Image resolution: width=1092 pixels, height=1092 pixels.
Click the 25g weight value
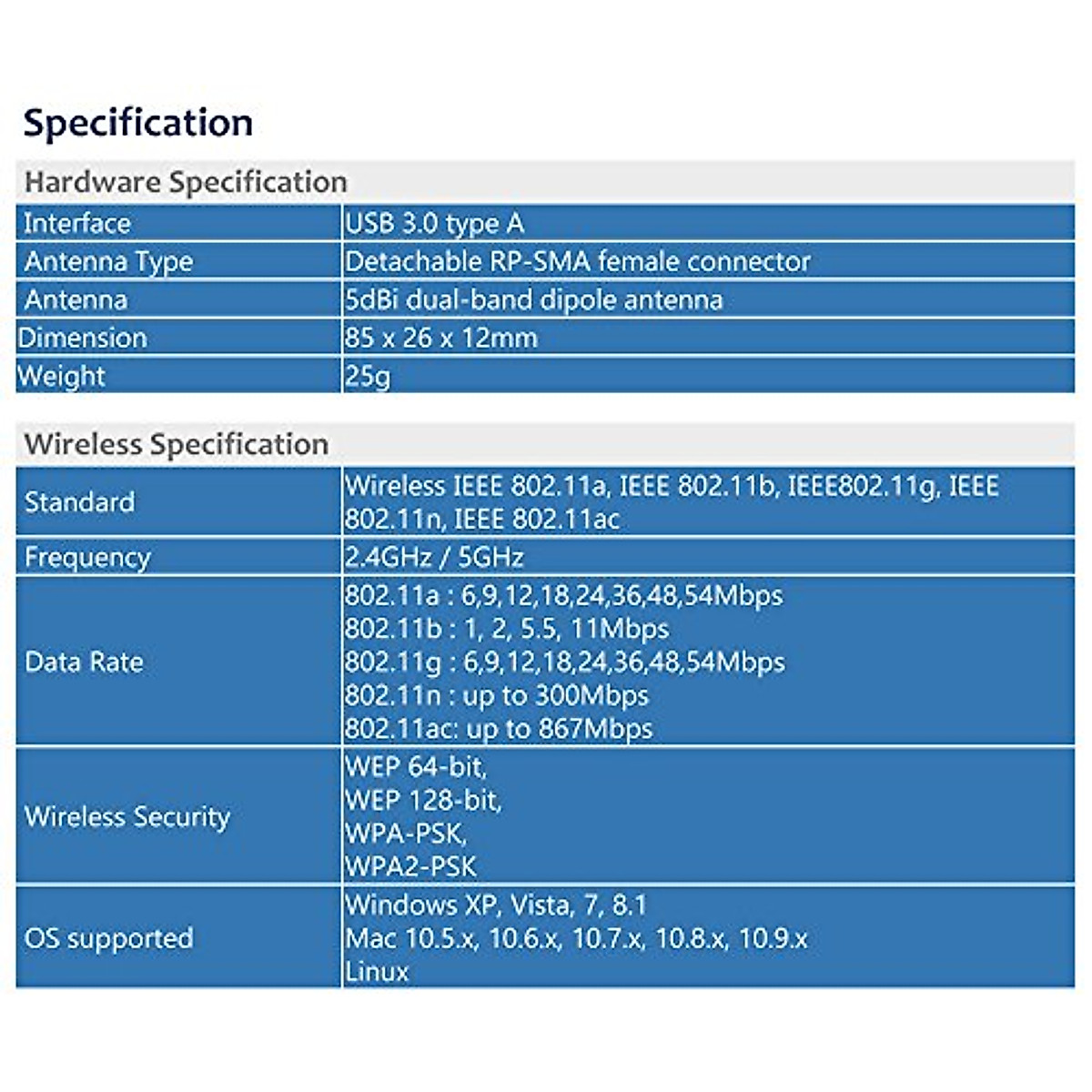368,376
